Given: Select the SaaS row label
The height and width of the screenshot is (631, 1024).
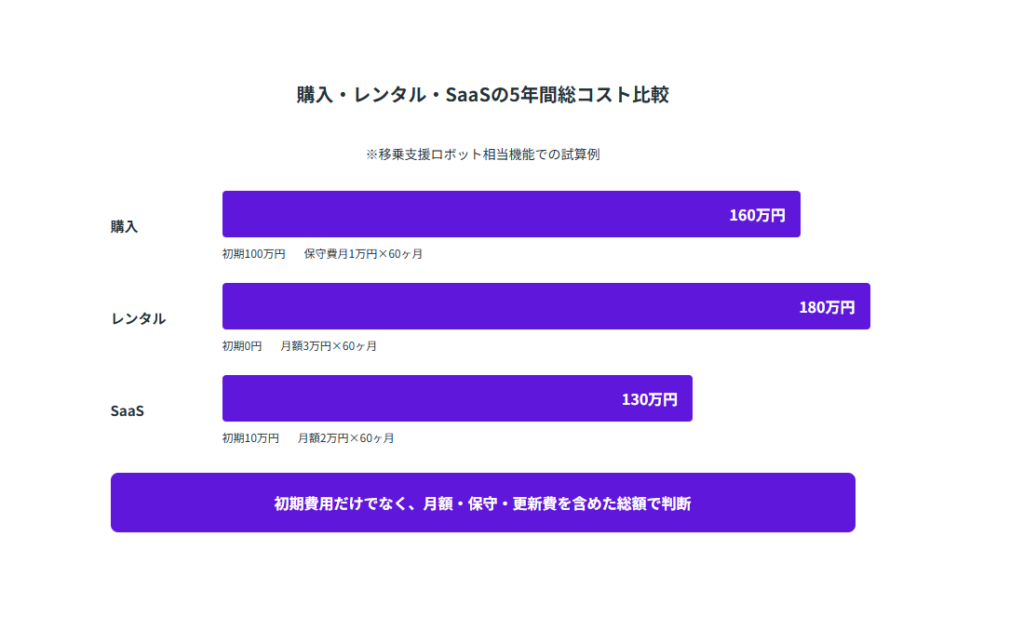Looking at the screenshot, I should pos(127,411).
